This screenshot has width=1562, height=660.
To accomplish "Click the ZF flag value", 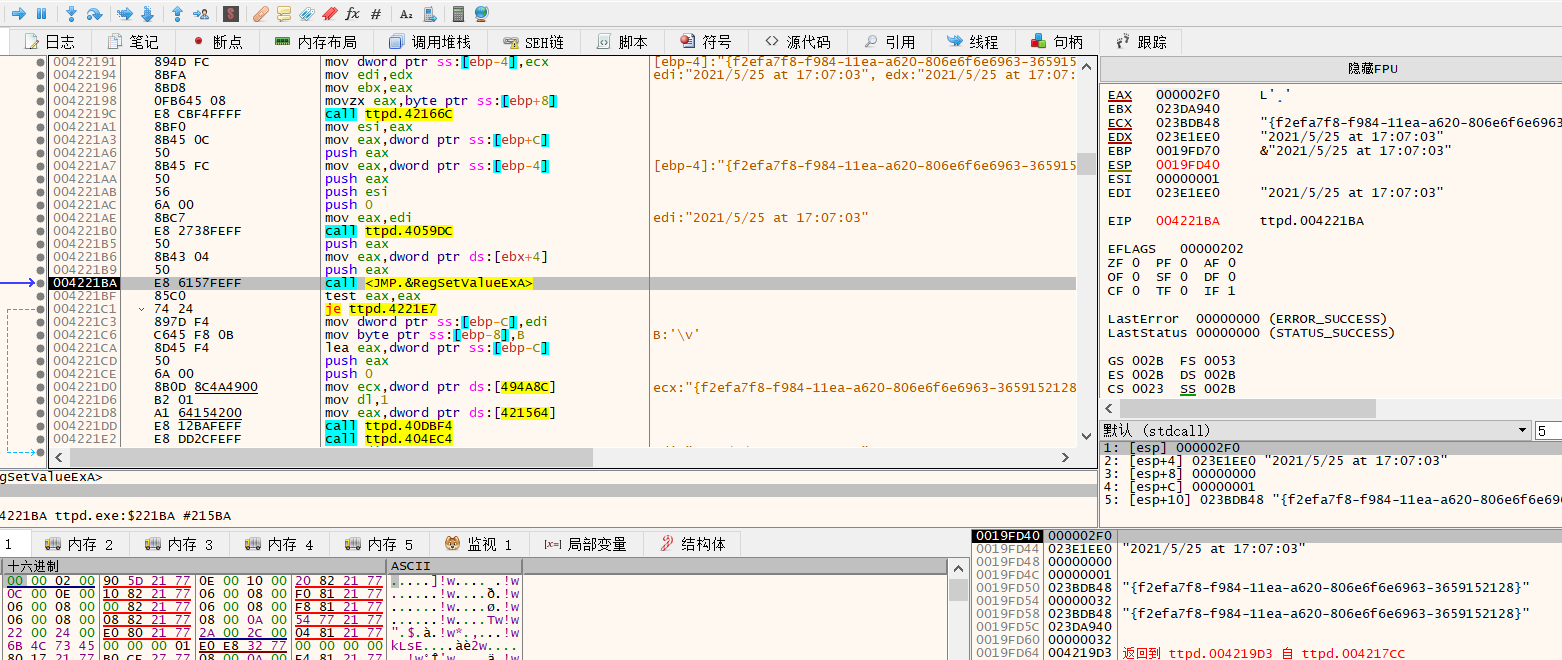I will tap(1134, 263).
